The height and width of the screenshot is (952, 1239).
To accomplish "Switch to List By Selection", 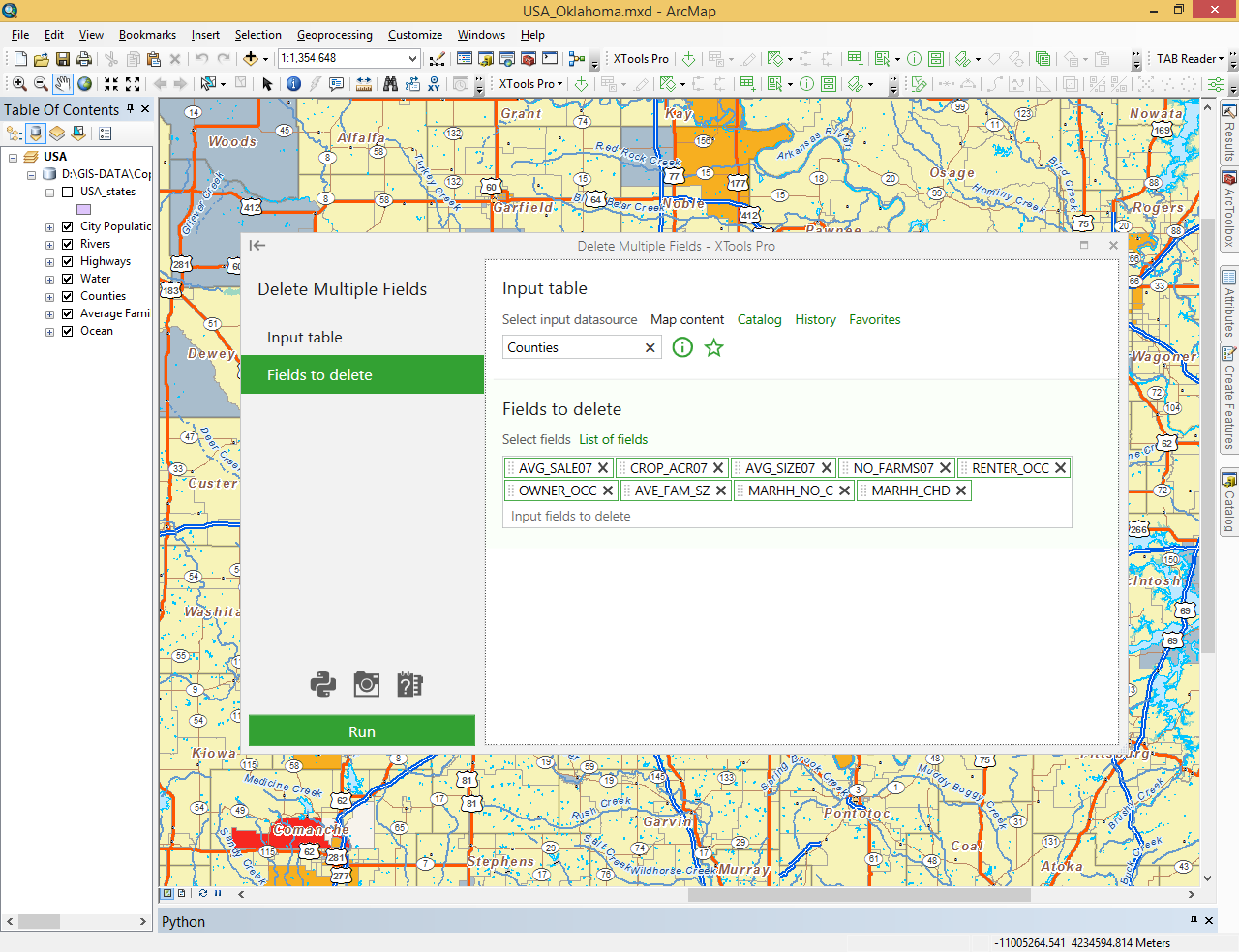I will point(78,134).
